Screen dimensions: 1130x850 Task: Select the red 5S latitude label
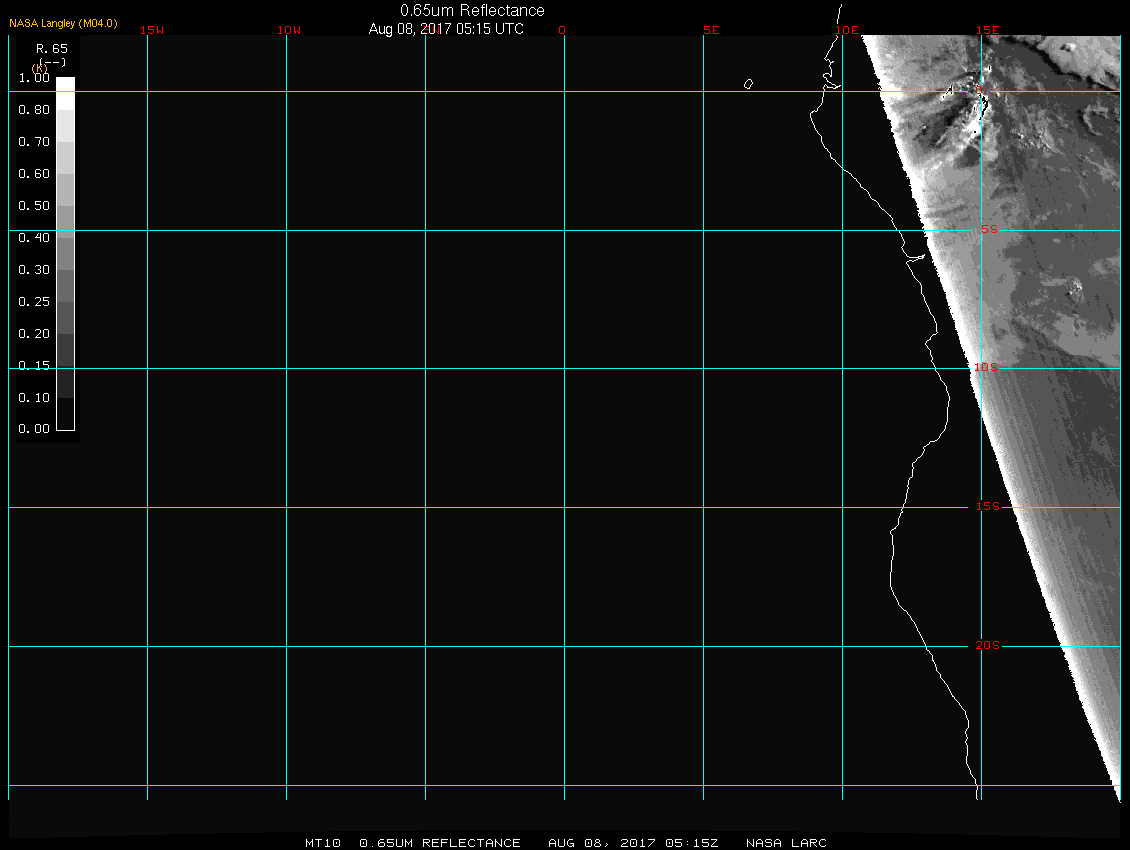click(x=988, y=229)
